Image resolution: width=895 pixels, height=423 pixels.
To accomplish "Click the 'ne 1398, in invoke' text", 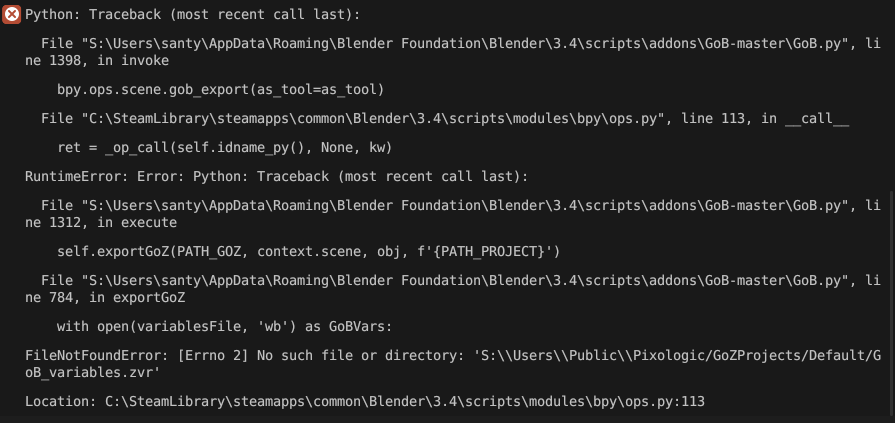I will click(97, 61).
